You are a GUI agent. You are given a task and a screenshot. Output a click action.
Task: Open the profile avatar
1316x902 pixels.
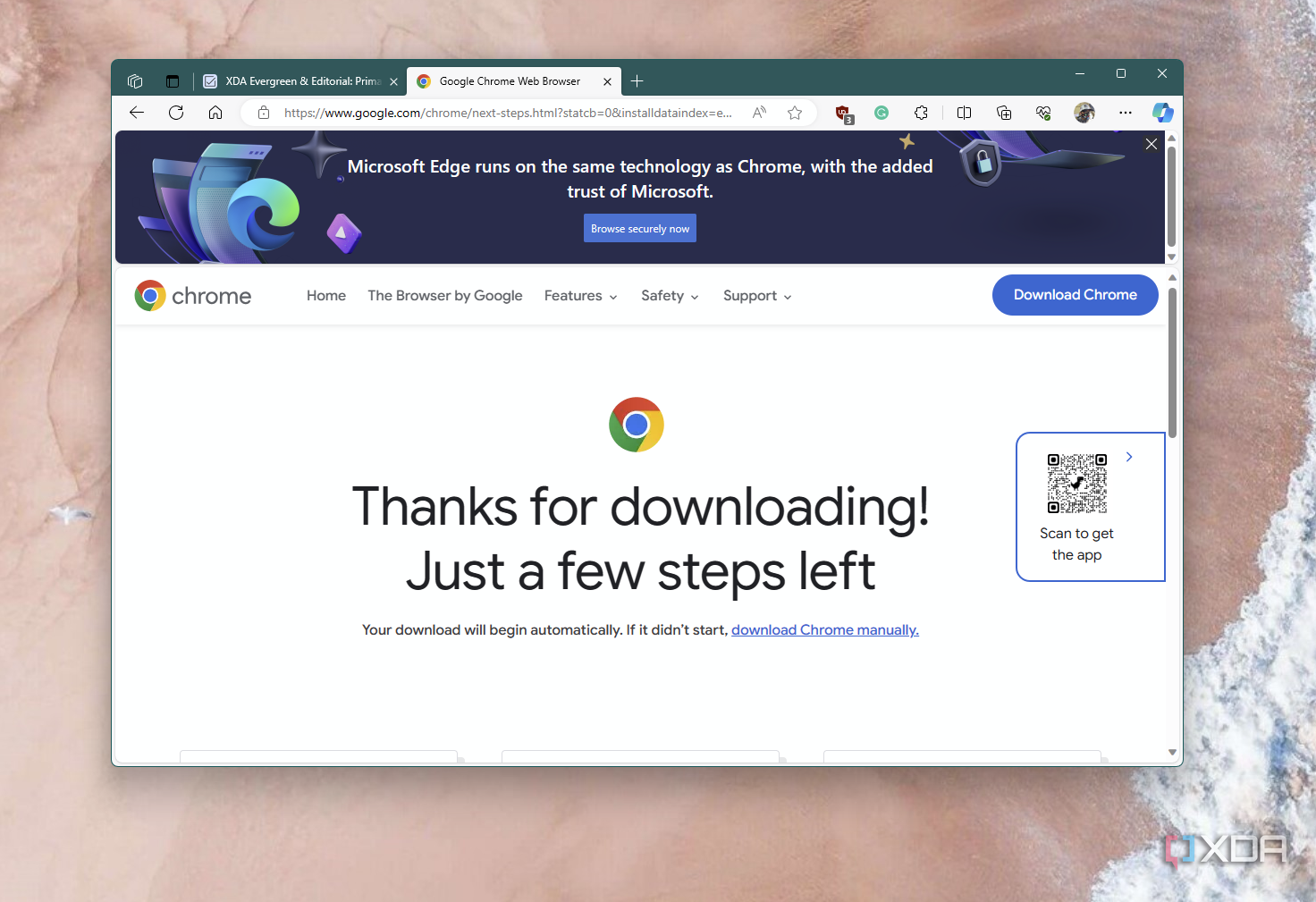1084,113
